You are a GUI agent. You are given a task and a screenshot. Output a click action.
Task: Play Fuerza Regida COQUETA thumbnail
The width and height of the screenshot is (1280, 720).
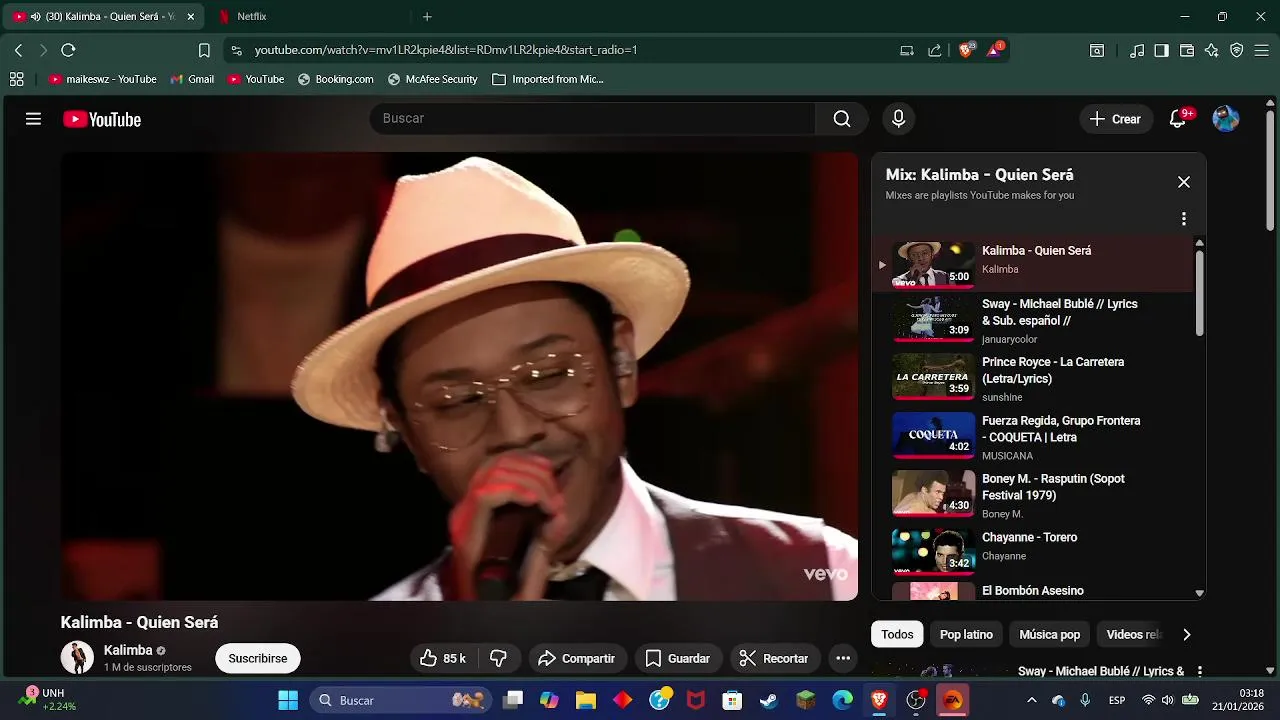tap(933, 435)
